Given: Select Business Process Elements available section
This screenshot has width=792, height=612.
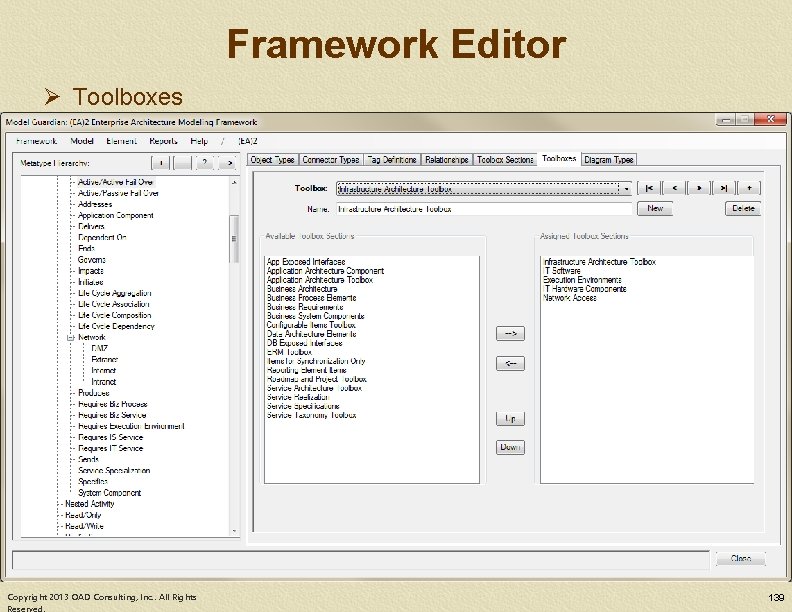Looking at the screenshot, I should coord(312,298).
